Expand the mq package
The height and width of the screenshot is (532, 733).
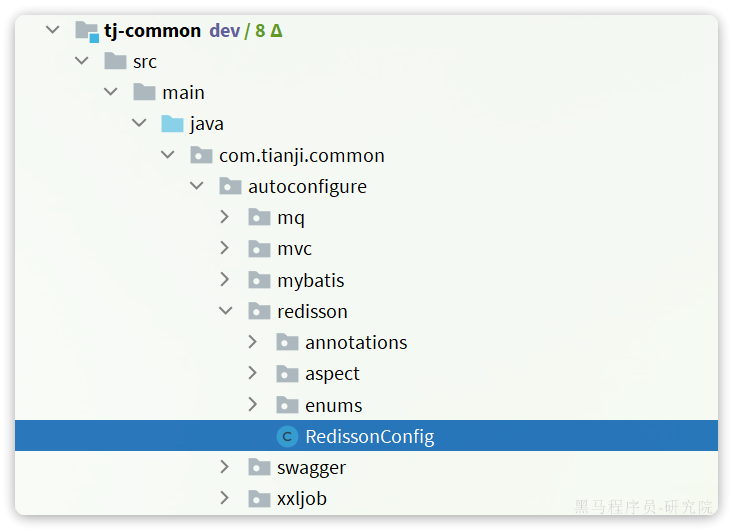(x=225, y=217)
